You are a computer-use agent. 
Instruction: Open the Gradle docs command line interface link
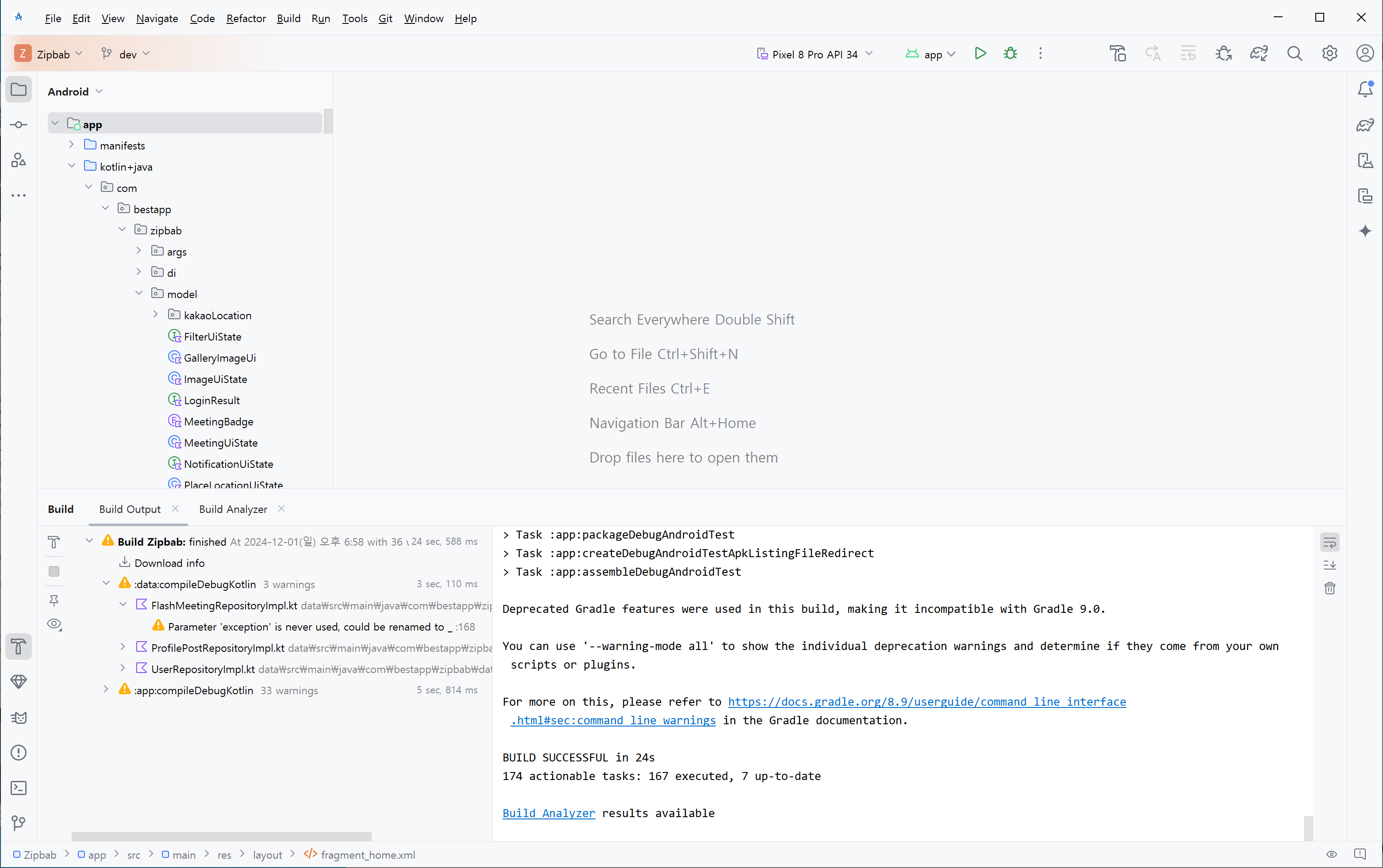(x=926, y=701)
